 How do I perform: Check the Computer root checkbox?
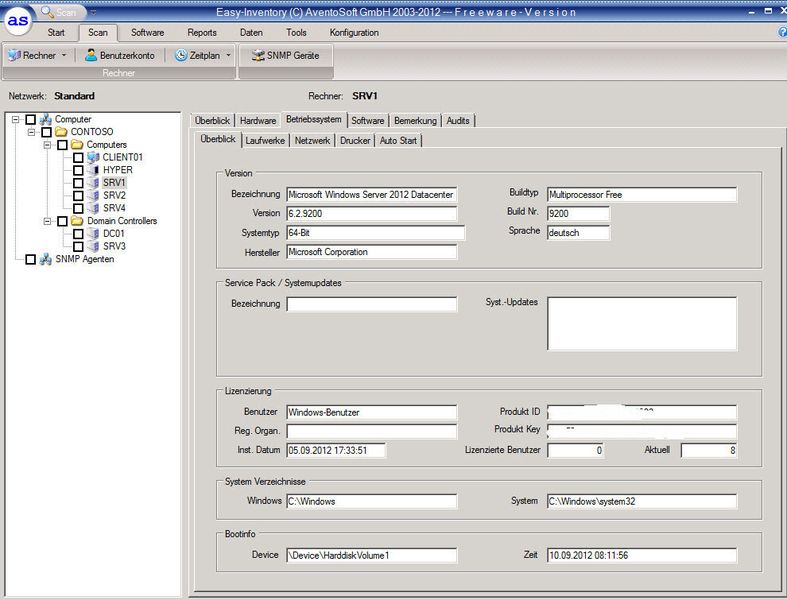point(31,119)
